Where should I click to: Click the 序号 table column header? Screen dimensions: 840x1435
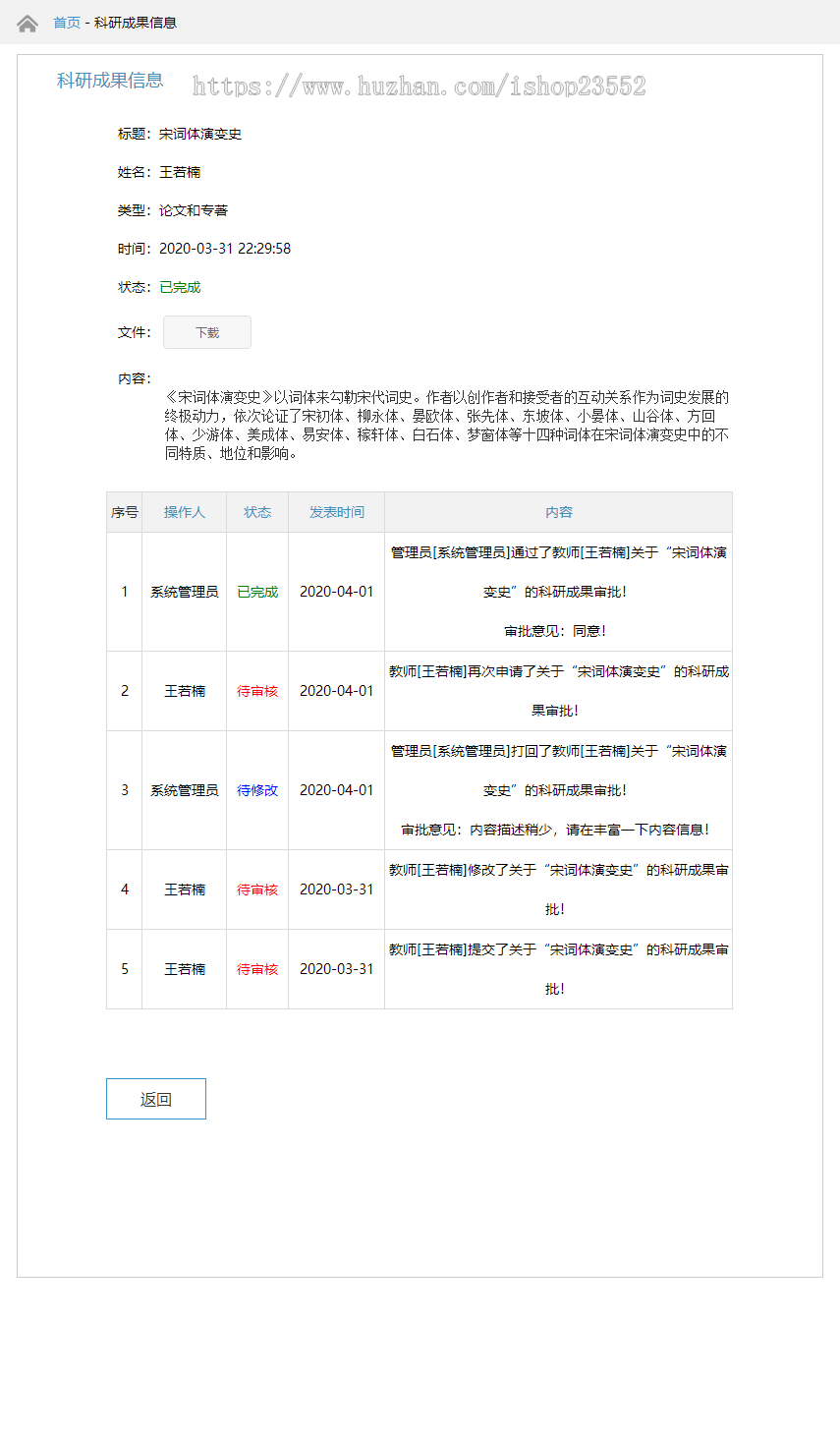click(x=124, y=512)
